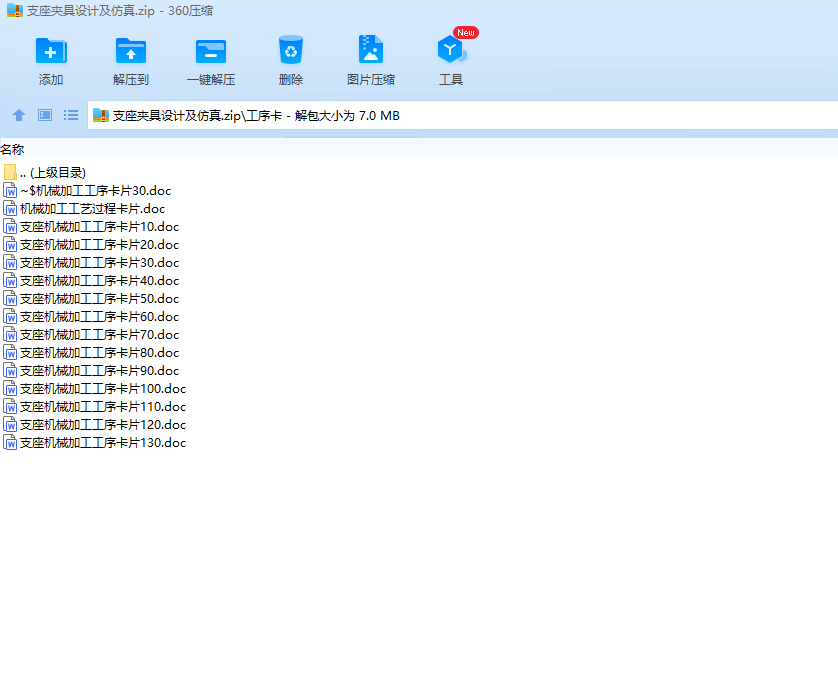Sort by the 名称 column header

12,150
